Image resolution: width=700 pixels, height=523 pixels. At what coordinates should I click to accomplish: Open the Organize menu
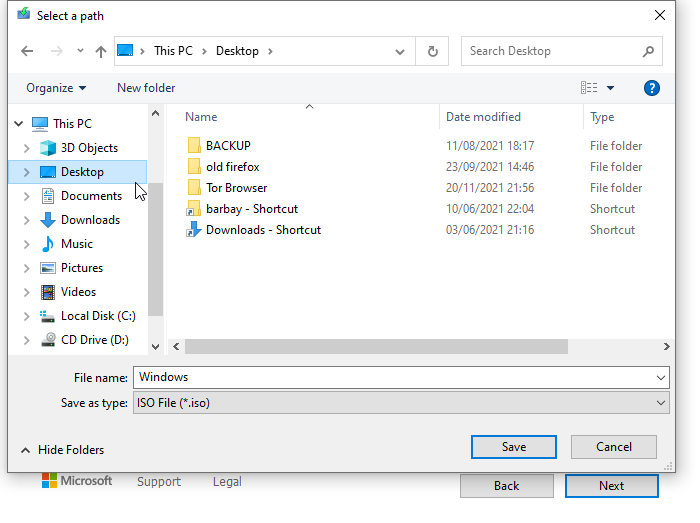point(56,88)
